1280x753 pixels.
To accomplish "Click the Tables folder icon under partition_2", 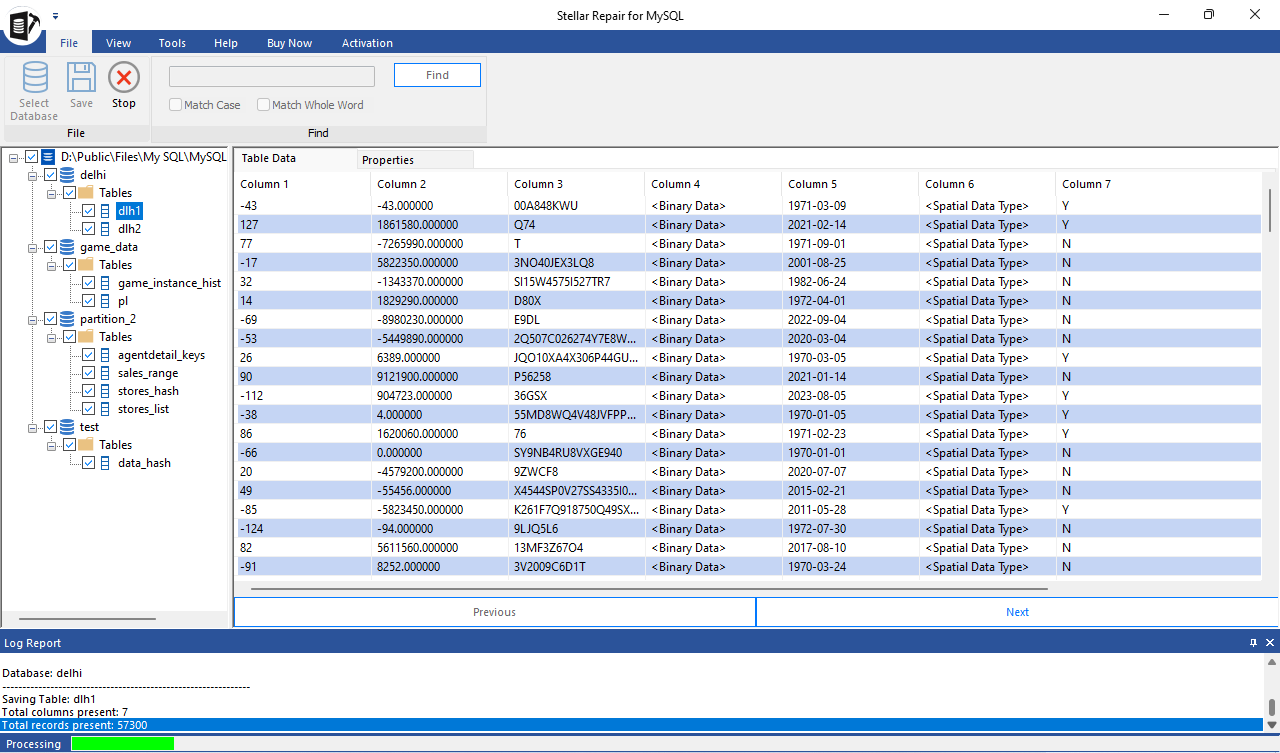I will tap(86, 337).
